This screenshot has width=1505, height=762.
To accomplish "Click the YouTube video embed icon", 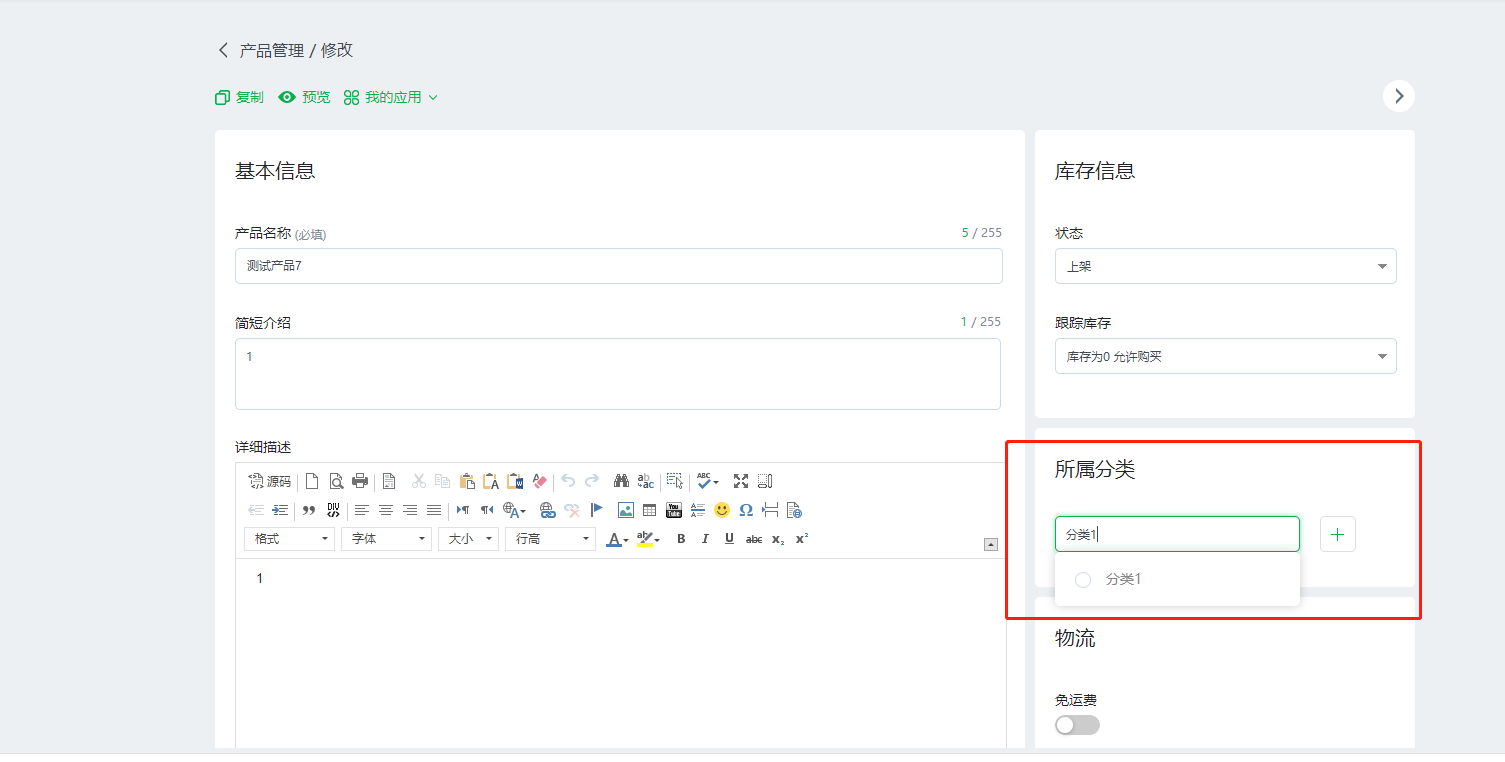I will [x=674, y=510].
